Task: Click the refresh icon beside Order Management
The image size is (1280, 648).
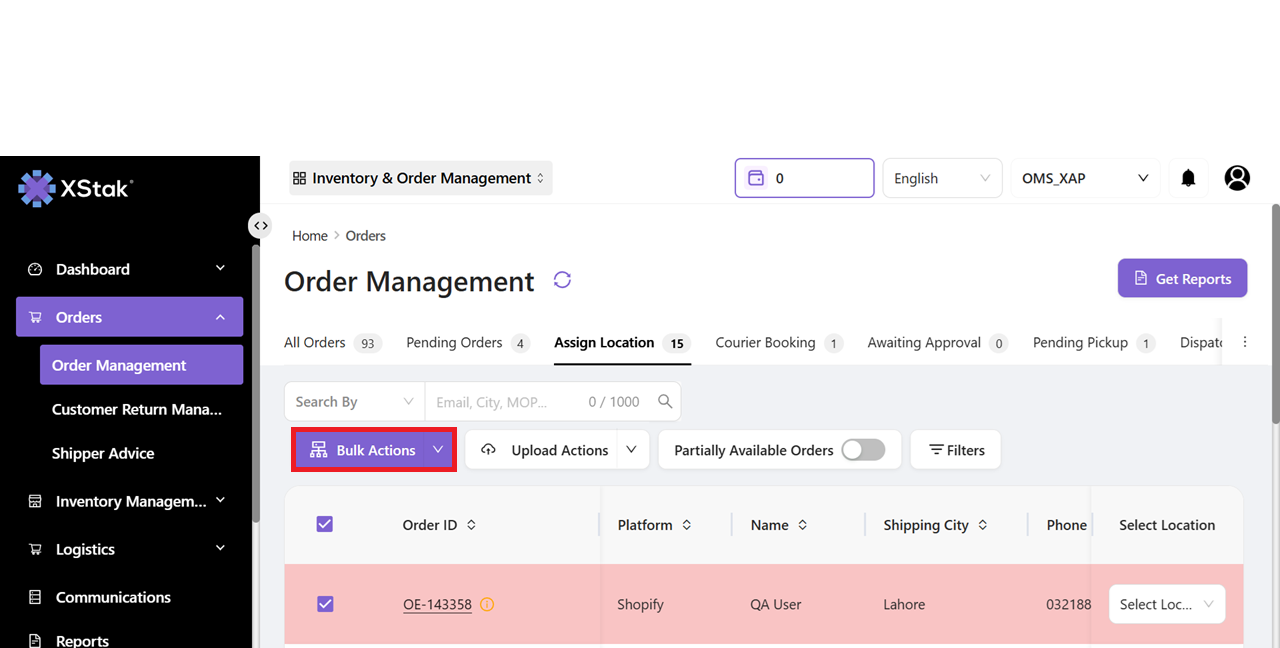Action: pos(562,280)
